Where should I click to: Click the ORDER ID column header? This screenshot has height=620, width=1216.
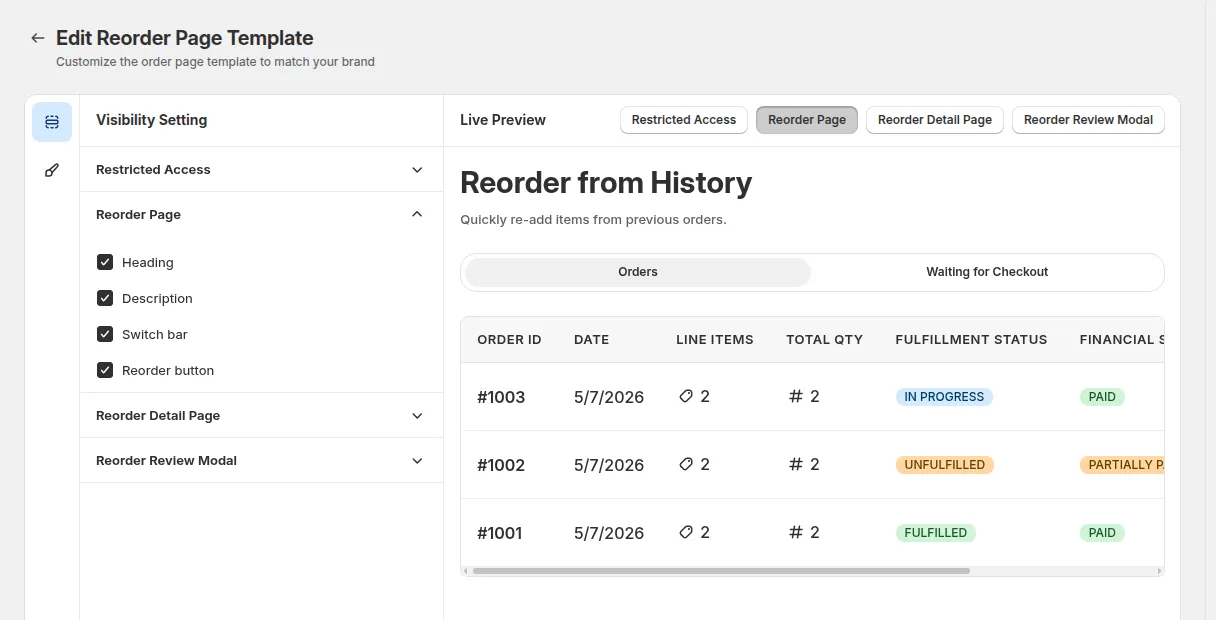[x=509, y=340]
